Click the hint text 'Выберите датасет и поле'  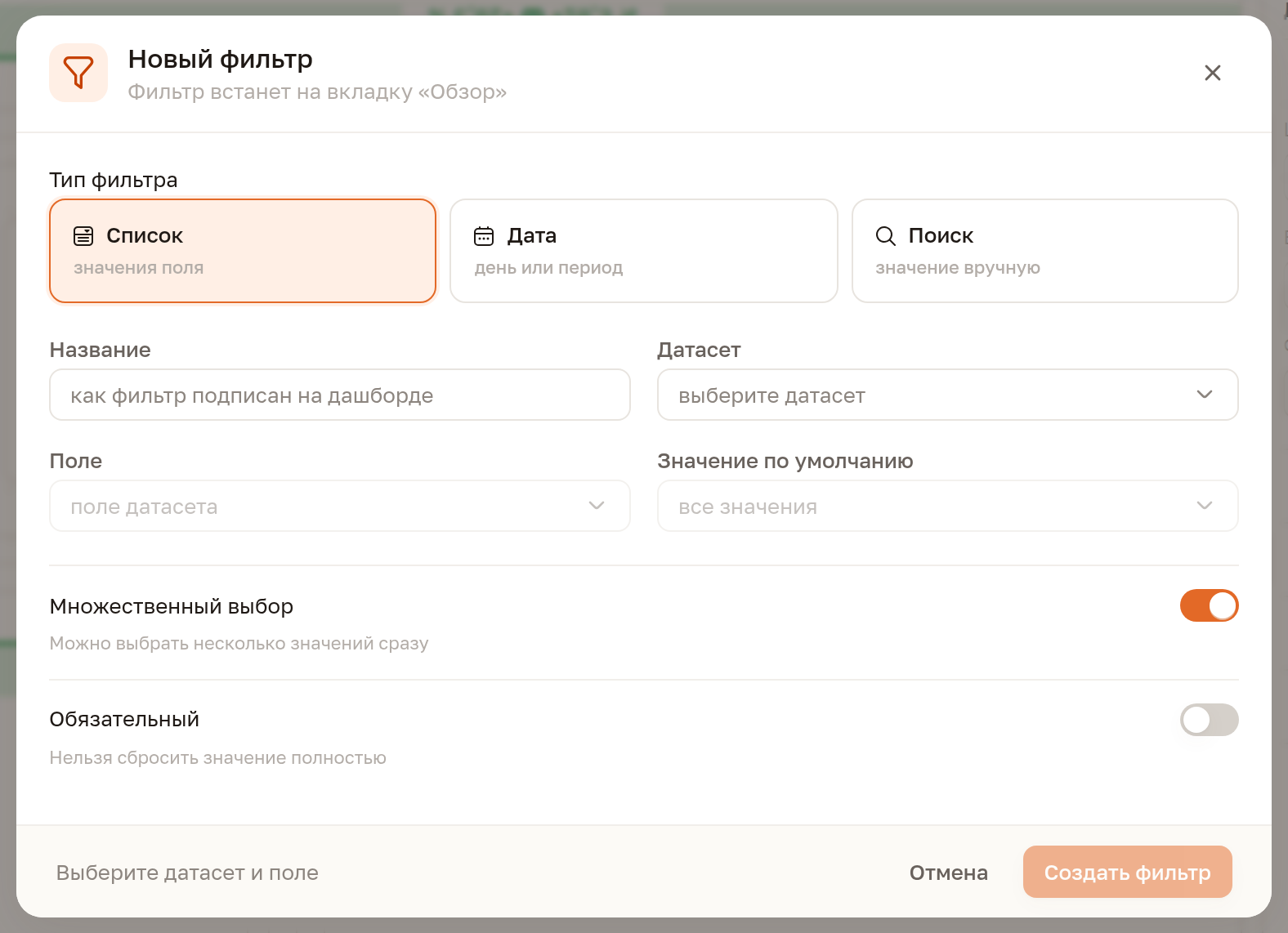187,873
